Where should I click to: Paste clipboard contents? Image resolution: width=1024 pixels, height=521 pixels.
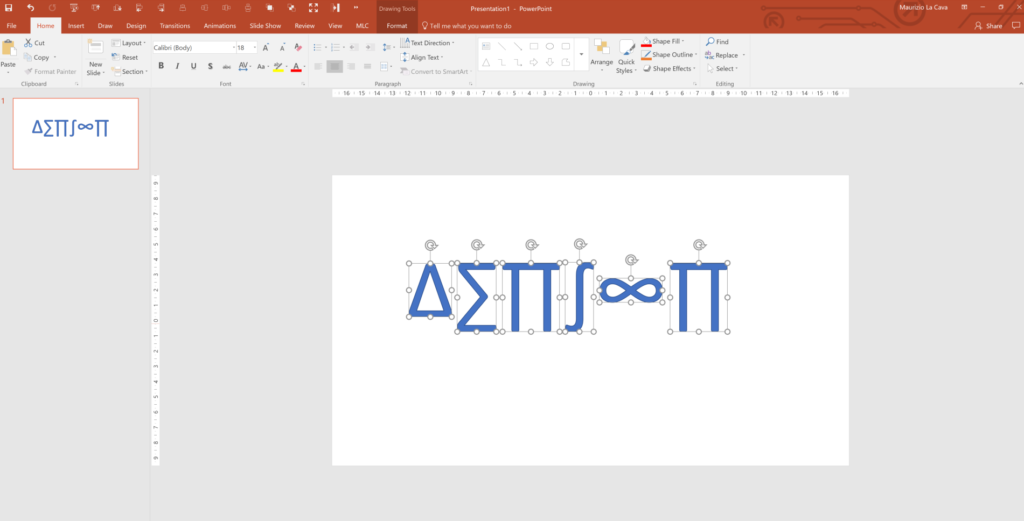(x=8, y=55)
